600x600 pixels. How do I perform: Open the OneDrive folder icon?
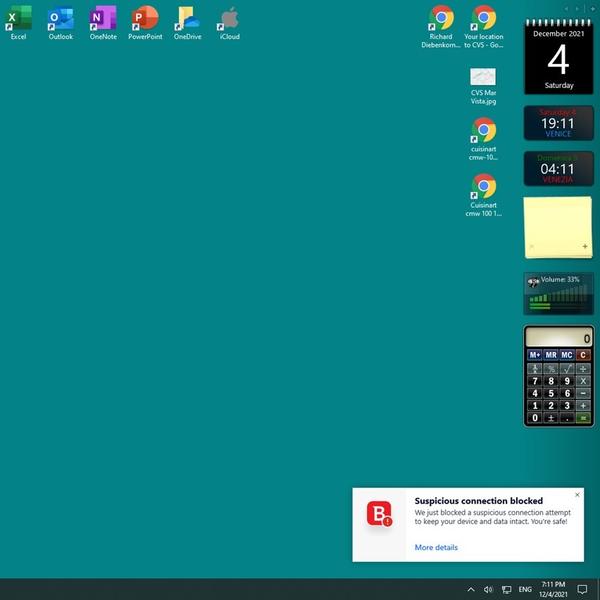click(187, 19)
